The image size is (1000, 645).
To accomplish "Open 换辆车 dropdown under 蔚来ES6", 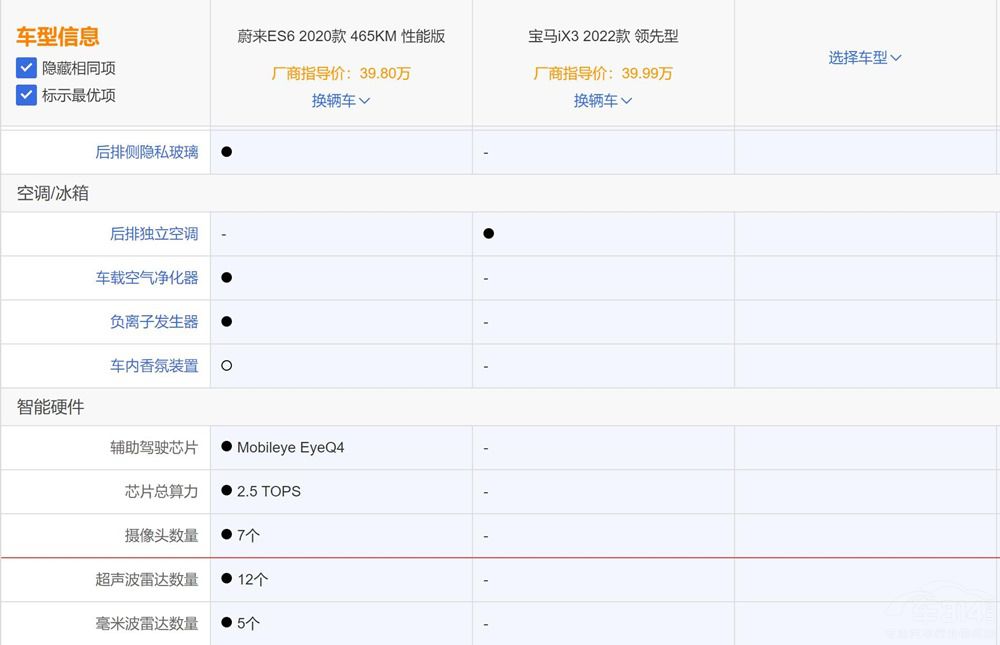I will (341, 100).
